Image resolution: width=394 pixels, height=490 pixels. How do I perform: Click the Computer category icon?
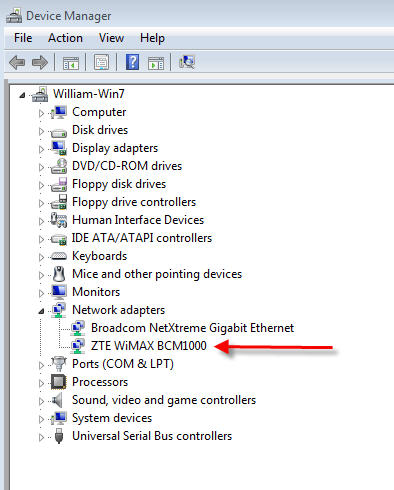click(x=59, y=112)
